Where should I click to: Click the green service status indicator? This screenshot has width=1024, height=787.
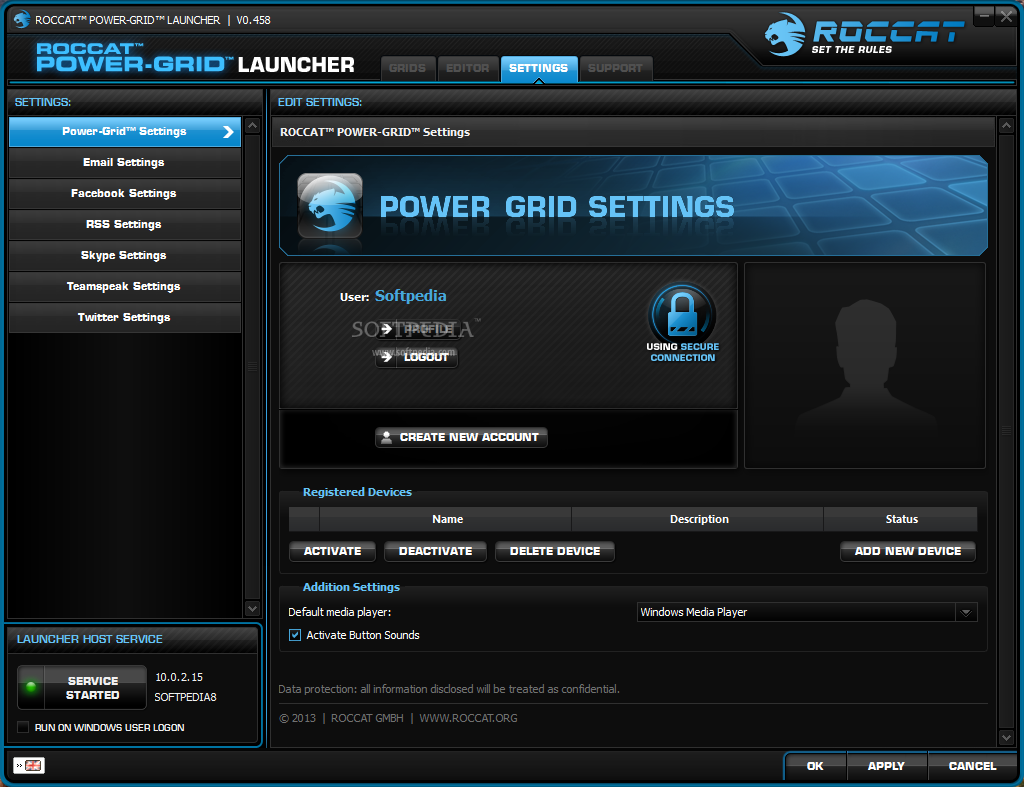31,687
